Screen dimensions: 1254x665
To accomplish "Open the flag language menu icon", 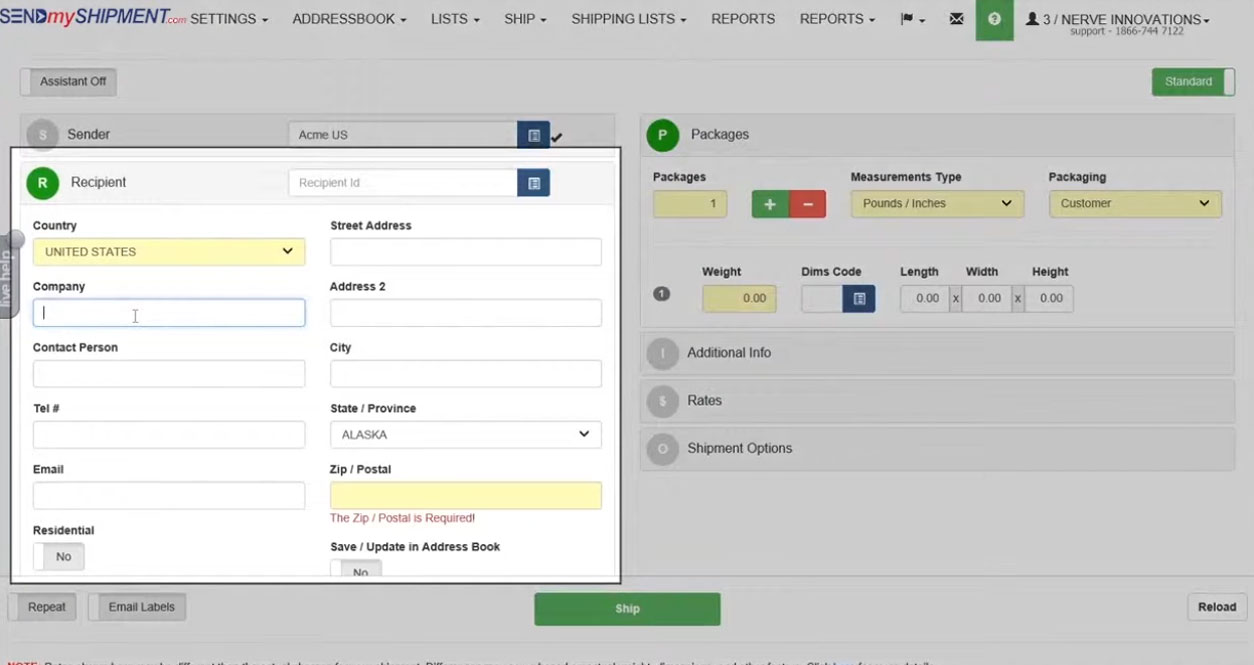I will [911, 19].
